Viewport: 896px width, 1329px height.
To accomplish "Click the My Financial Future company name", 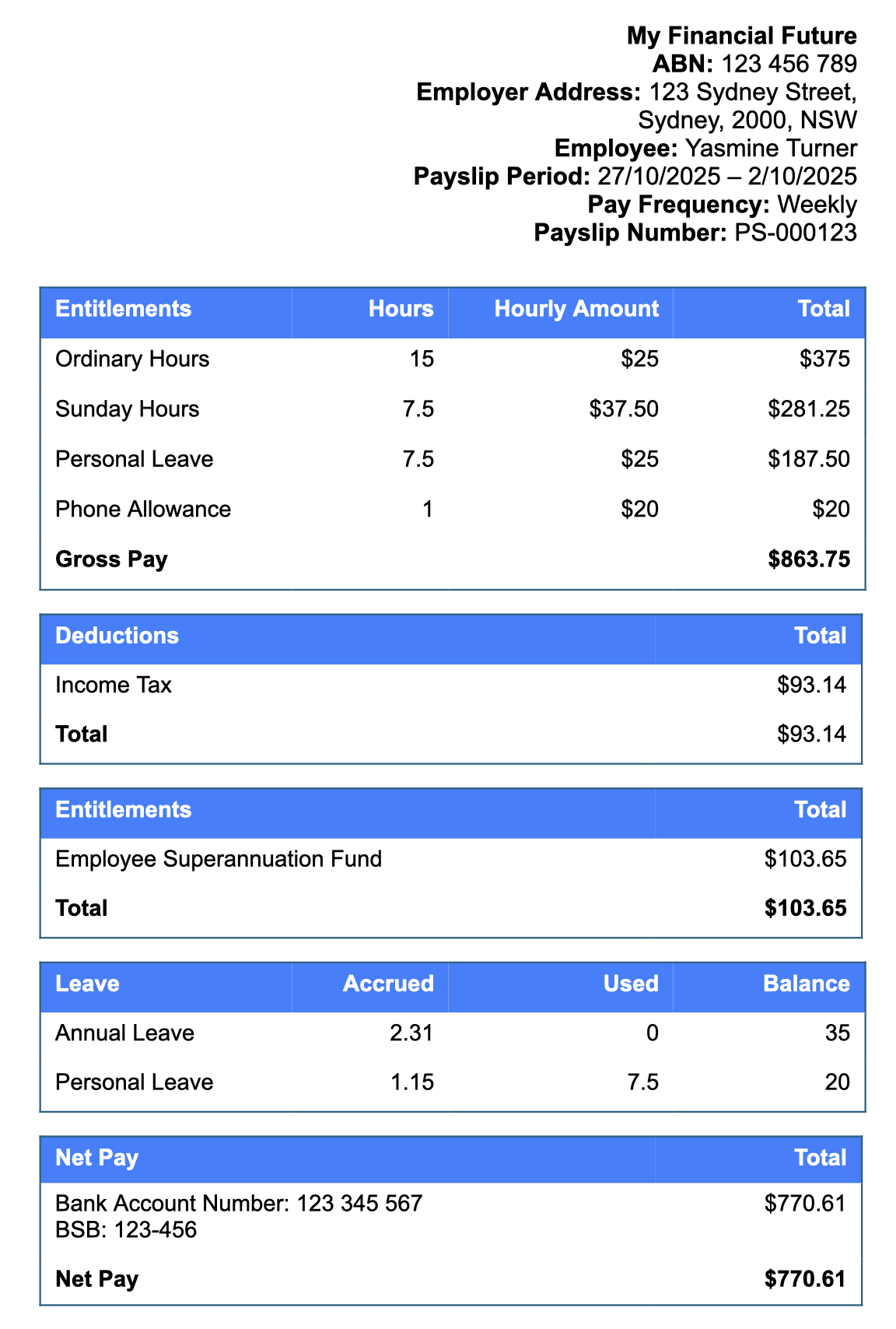I will tap(741, 36).
